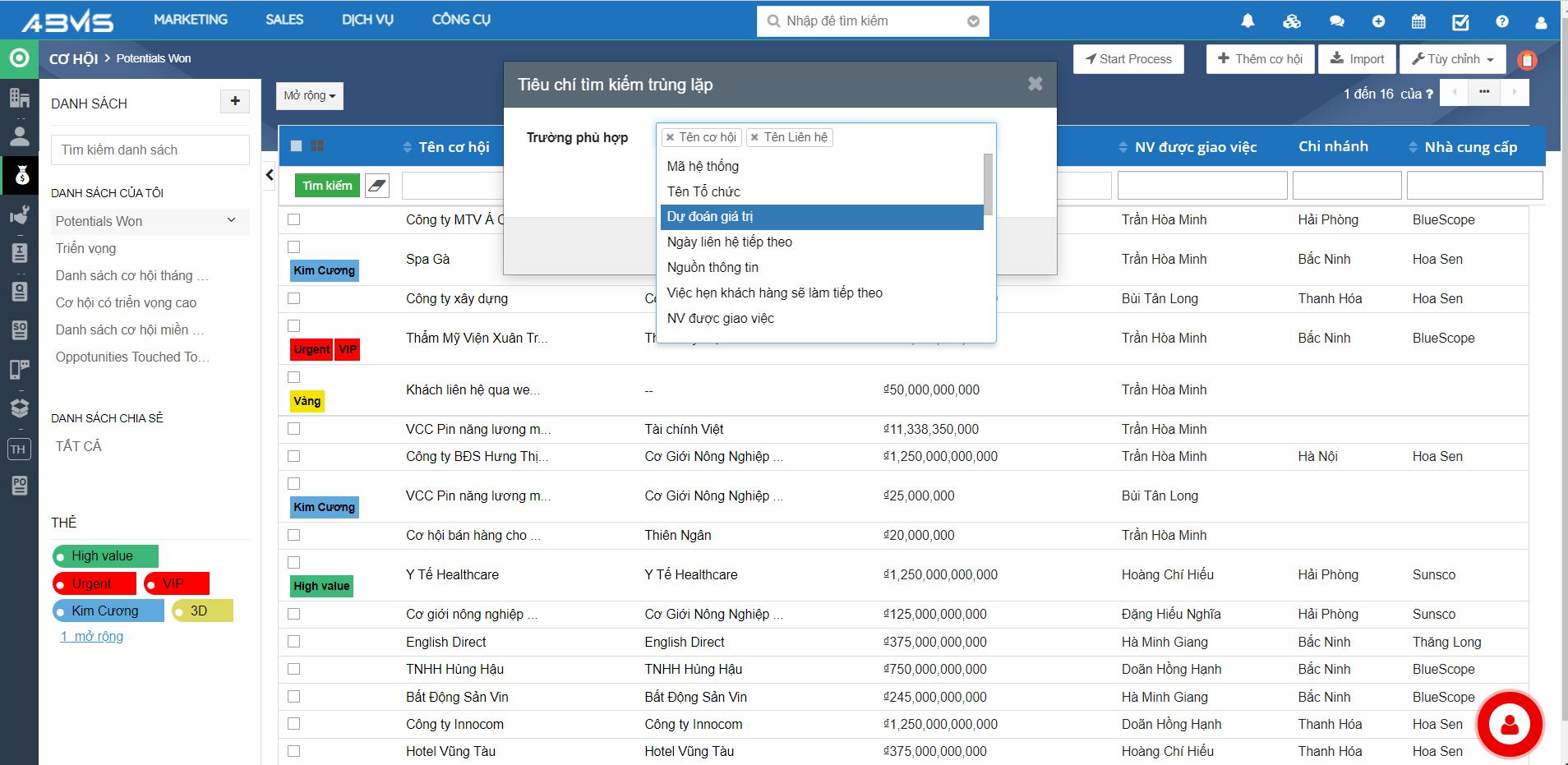This screenshot has width=1568, height=765.
Task: Remove the Tên cơ hội tag
Action: pos(671,138)
